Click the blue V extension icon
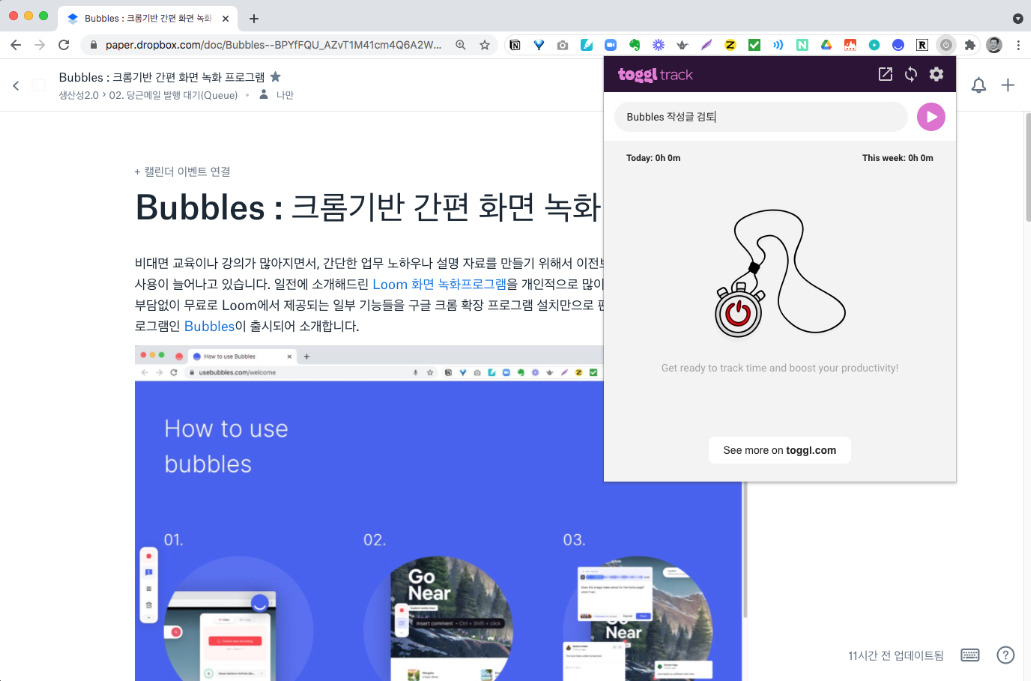Image resolution: width=1031 pixels, height=681 pixels. click(x=539, y=45)
